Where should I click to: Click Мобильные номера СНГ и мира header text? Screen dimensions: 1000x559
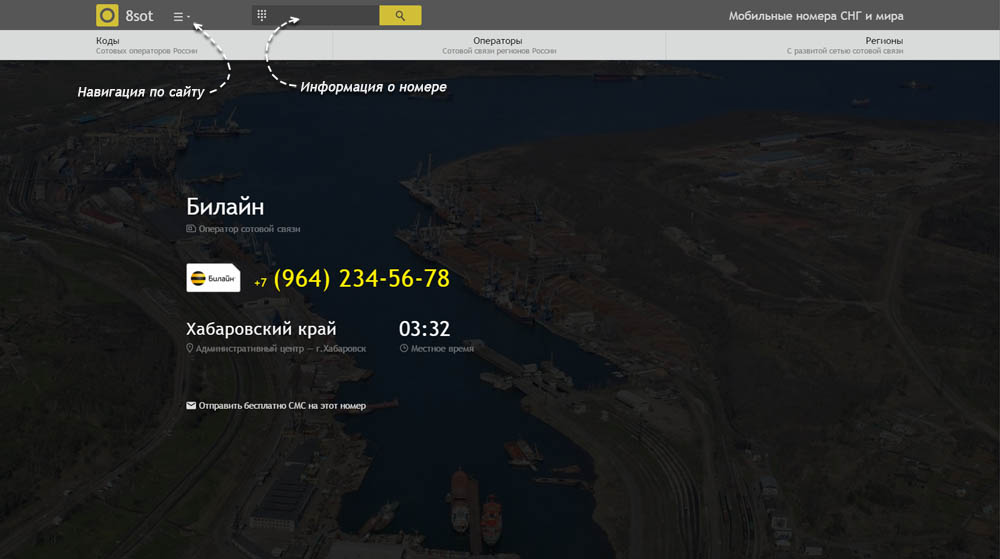click(816, 16)
